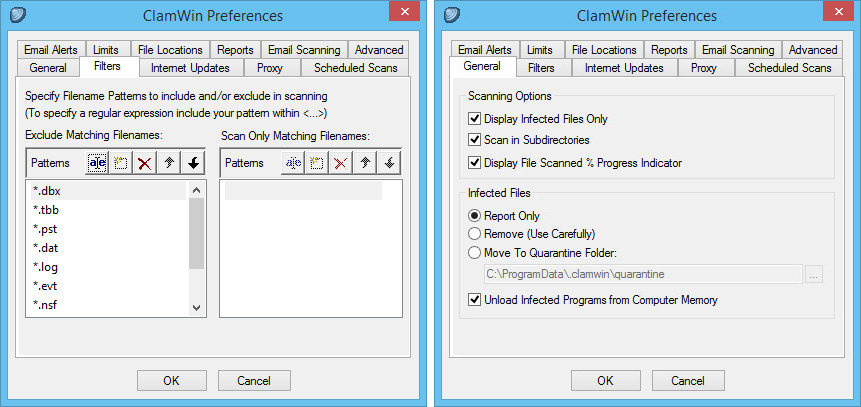
Task: Open Email Scanning tab in left window
Action: click(304, 49)
